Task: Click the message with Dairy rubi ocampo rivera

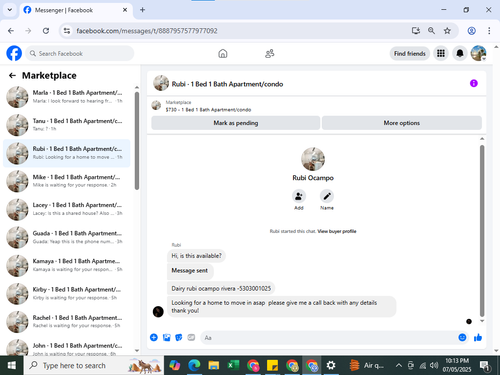Action: tap(221, 288)
